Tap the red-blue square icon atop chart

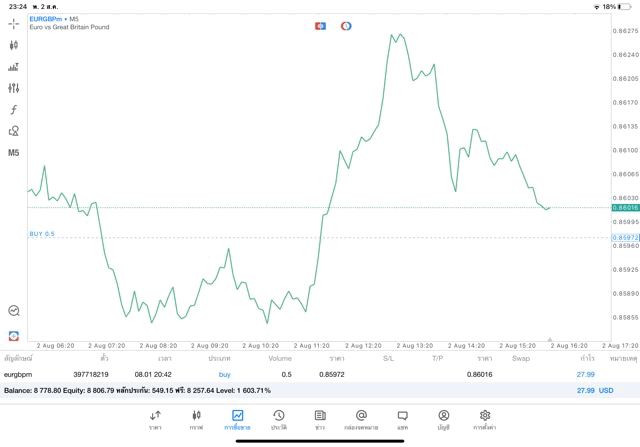[320, 25]
